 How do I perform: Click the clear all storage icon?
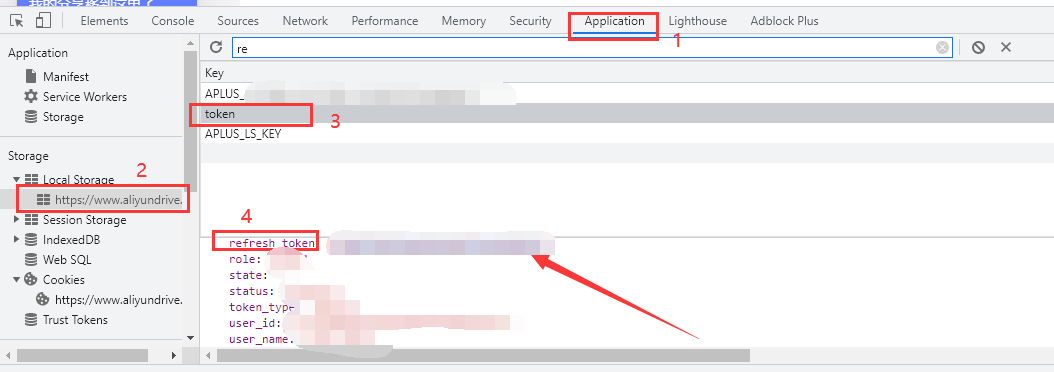tap(979, 47)
